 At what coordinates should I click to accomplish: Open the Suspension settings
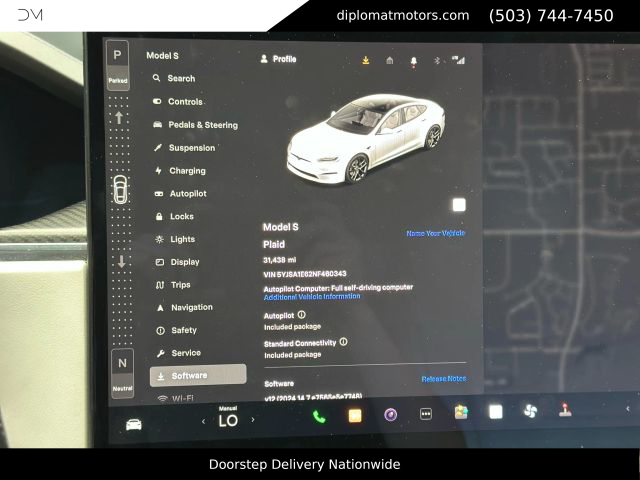[184, 148]
